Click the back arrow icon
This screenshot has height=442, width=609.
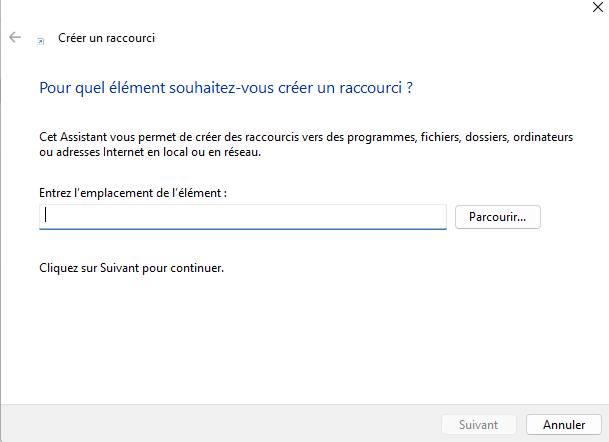point(15,38)
